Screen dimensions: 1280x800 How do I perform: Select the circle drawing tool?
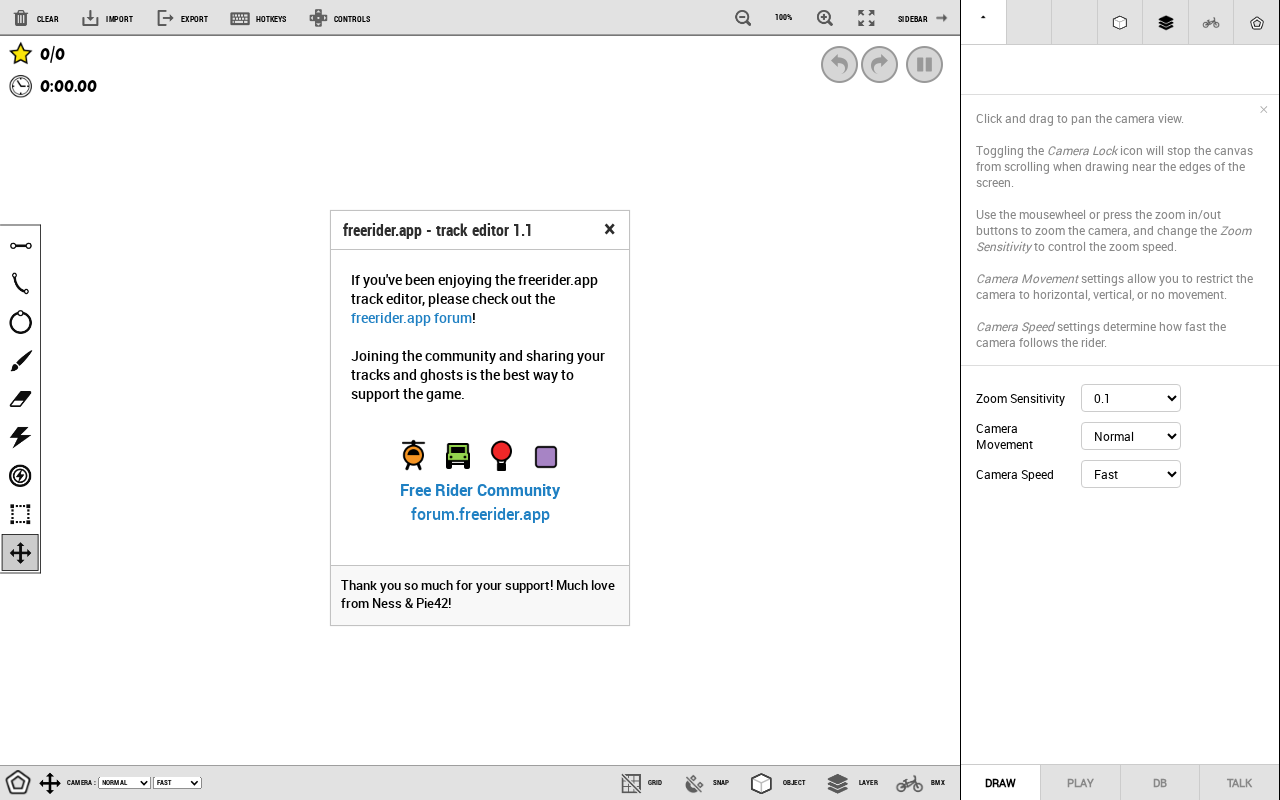click(x=20, y=322)
